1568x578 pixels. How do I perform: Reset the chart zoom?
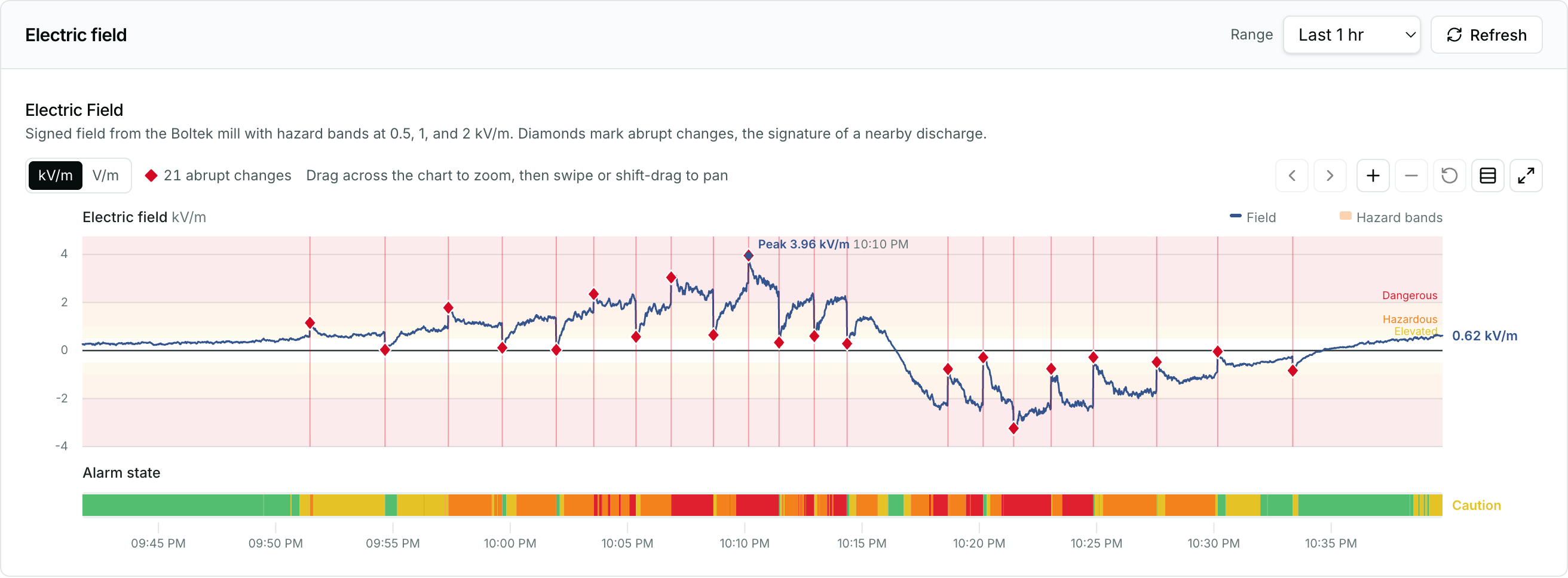pos(1450,176)
